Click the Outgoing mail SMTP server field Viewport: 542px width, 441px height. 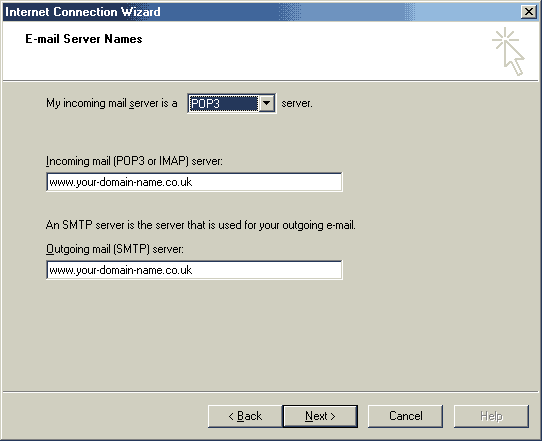(194, 270)
